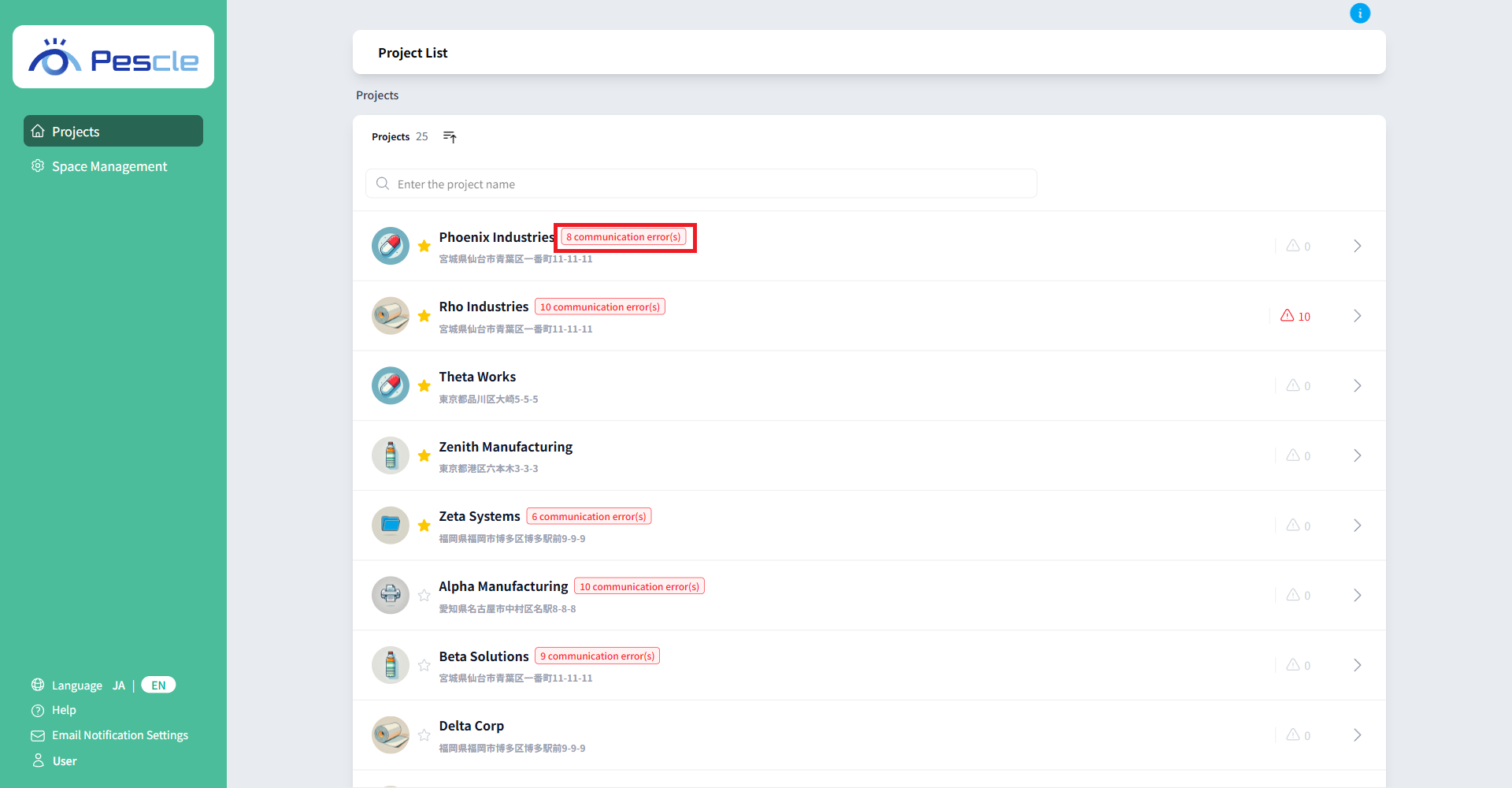The image size is (1512, 788).
Task: Click the Pescle logo
Action: tap(113, 58)
